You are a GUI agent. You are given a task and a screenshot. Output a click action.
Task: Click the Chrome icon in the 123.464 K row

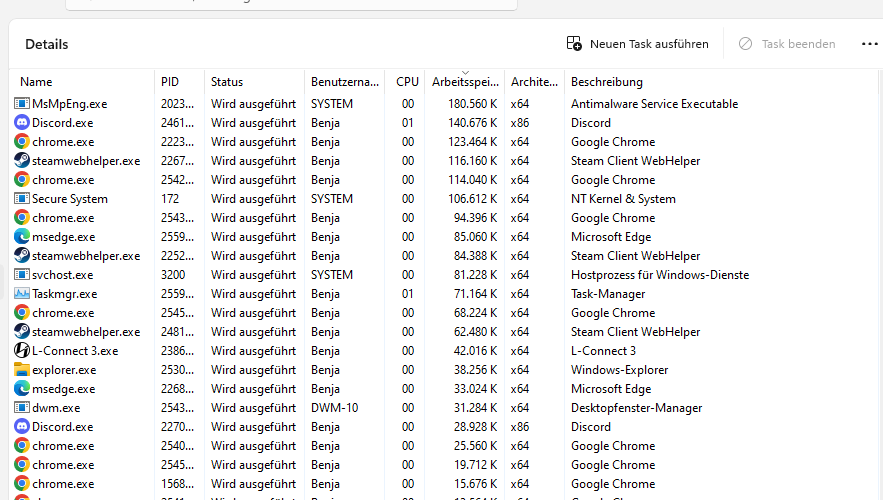click(x=21, y=141)
